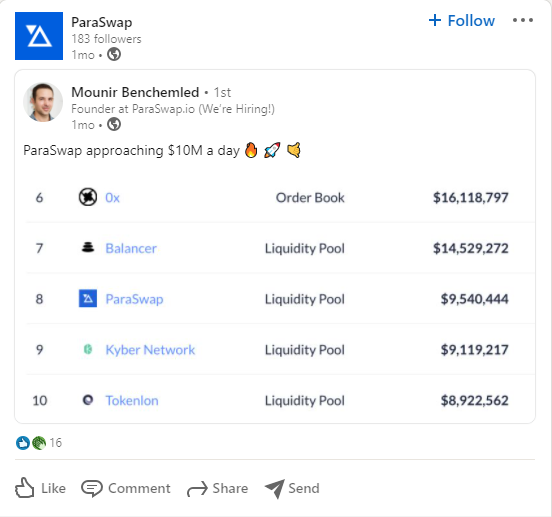
Task: Click the $9,119,217 volume value
Action: (475, 350)
